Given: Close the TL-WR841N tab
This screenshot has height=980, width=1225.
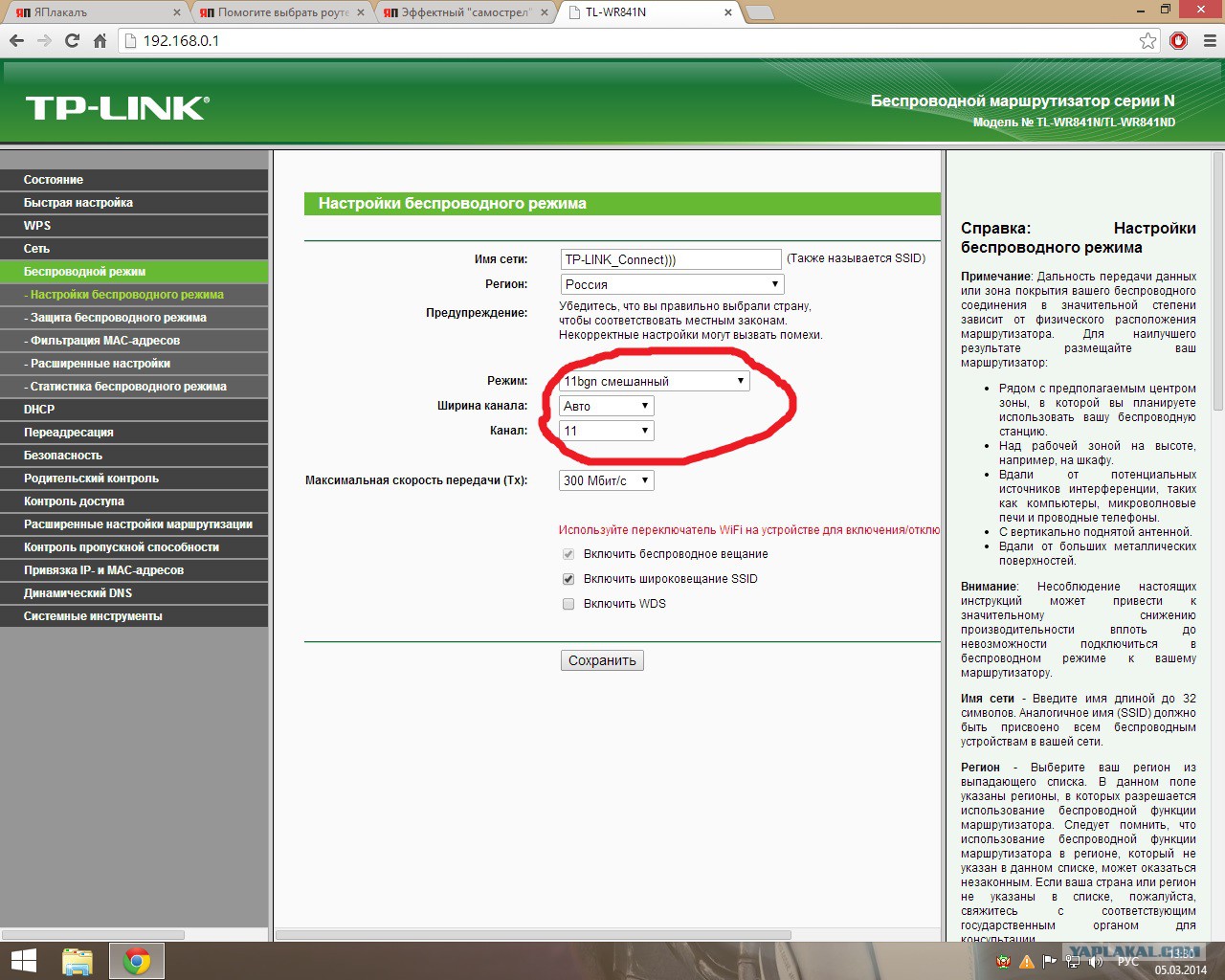Looking at the screenshot, I should [728, 12].
